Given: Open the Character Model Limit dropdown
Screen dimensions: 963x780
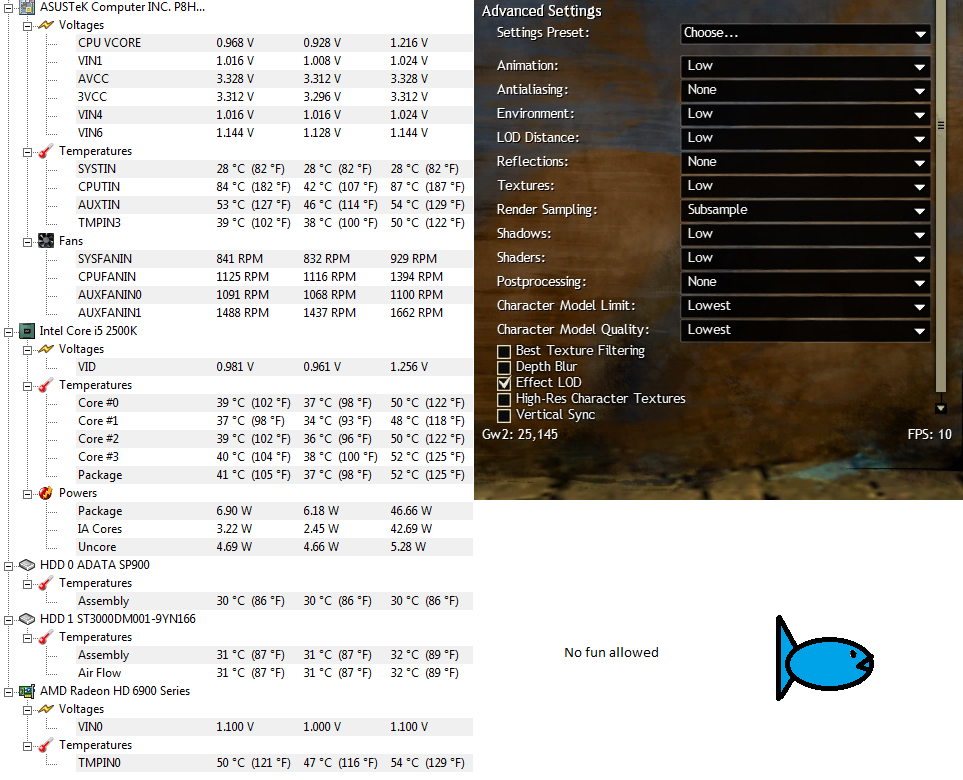Looking at the screenshot, I should point(805,305).
